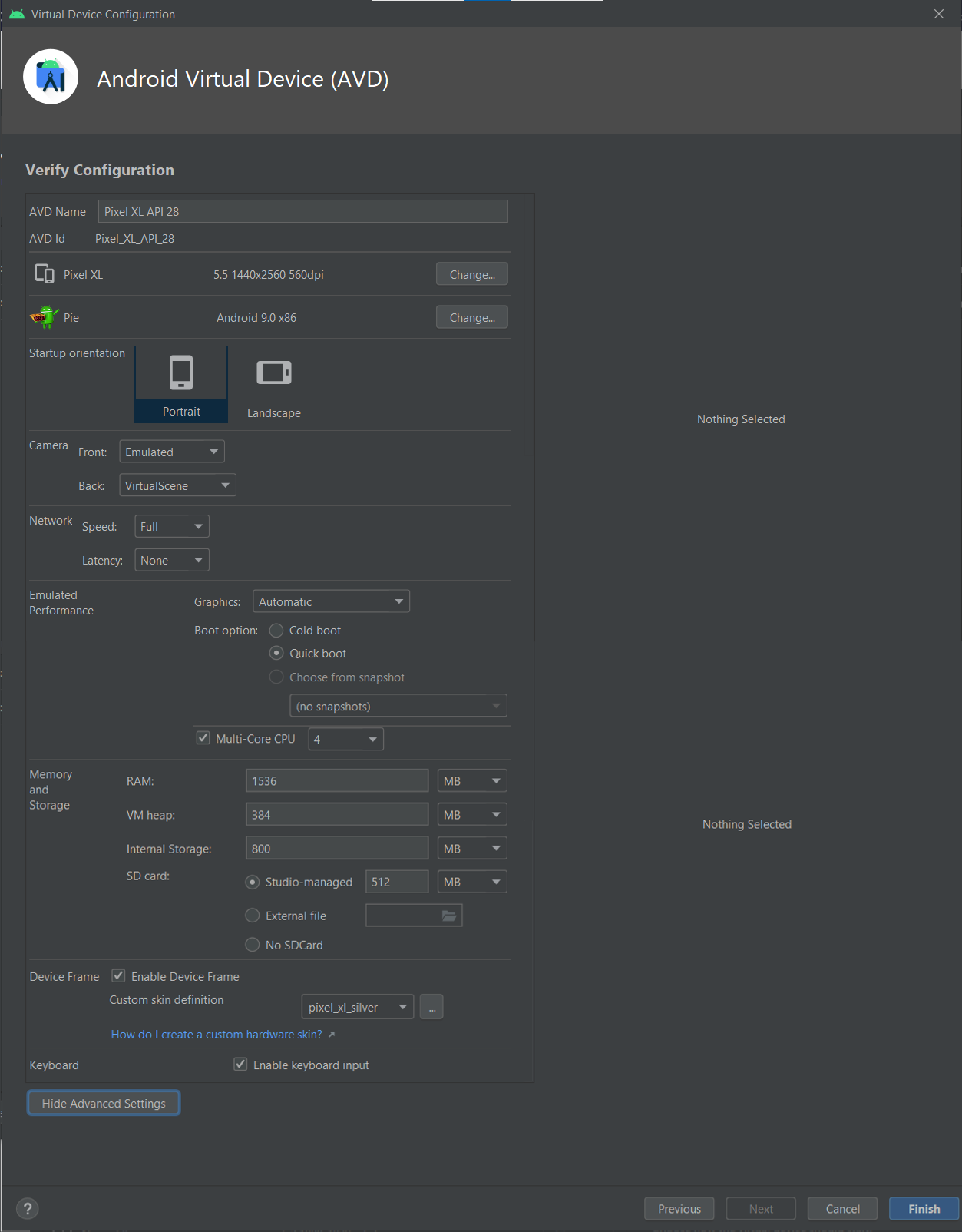Open custom hardware skin help link
The width and height of the screenshot is (962, 1232).
click(x=217, y=1035)
